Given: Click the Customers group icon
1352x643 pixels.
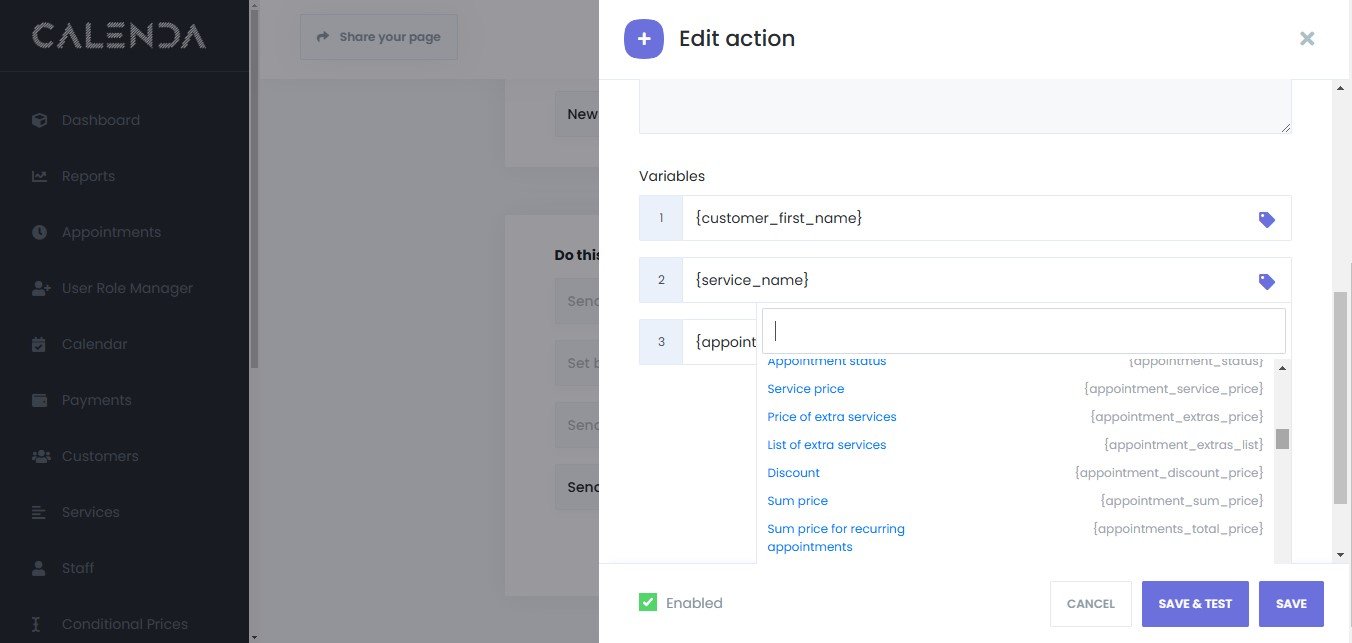Looking at the screenshot, I should pos(40,456).
